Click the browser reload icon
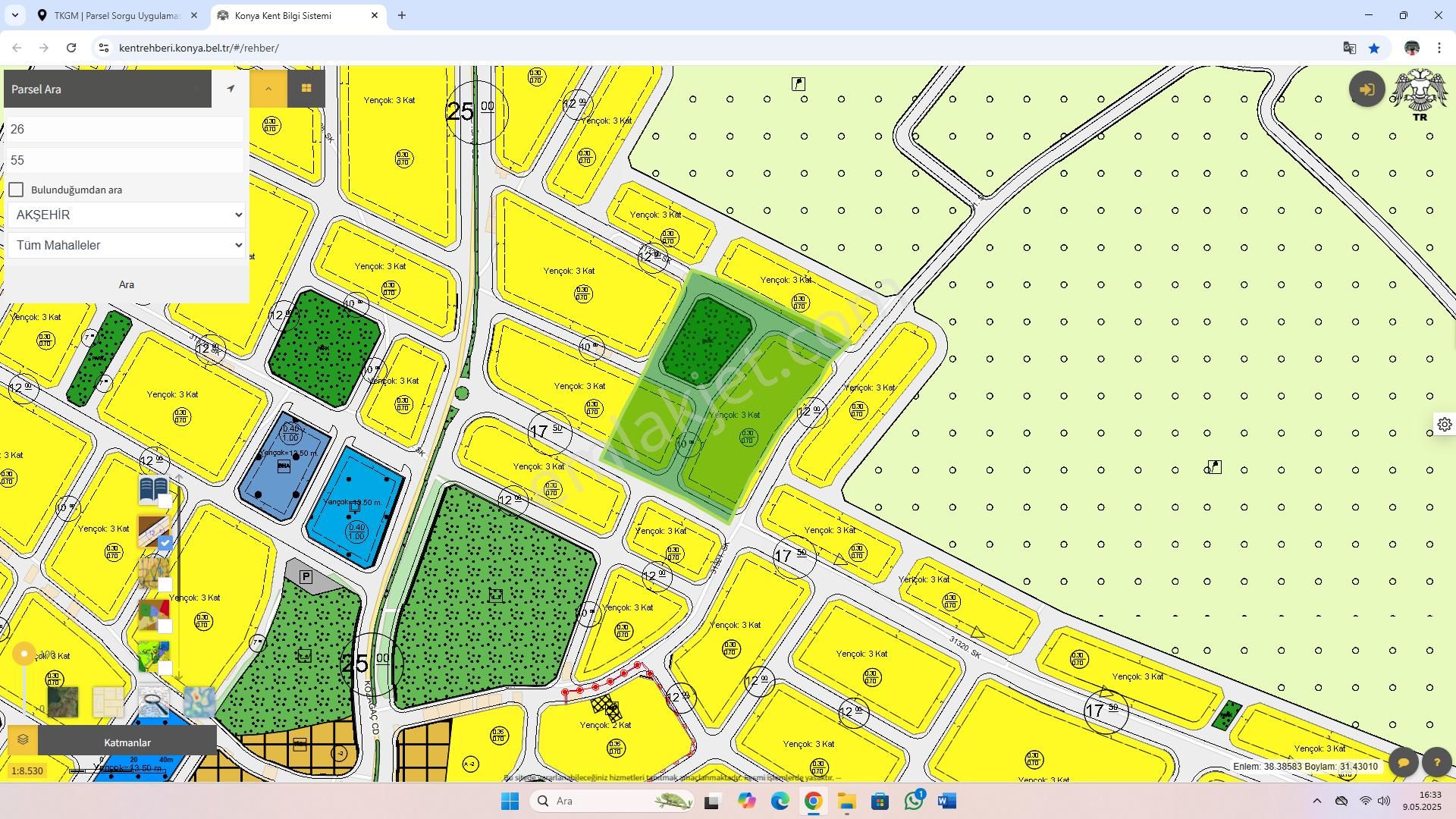1456x819 pixels. [x=71, y=48]
